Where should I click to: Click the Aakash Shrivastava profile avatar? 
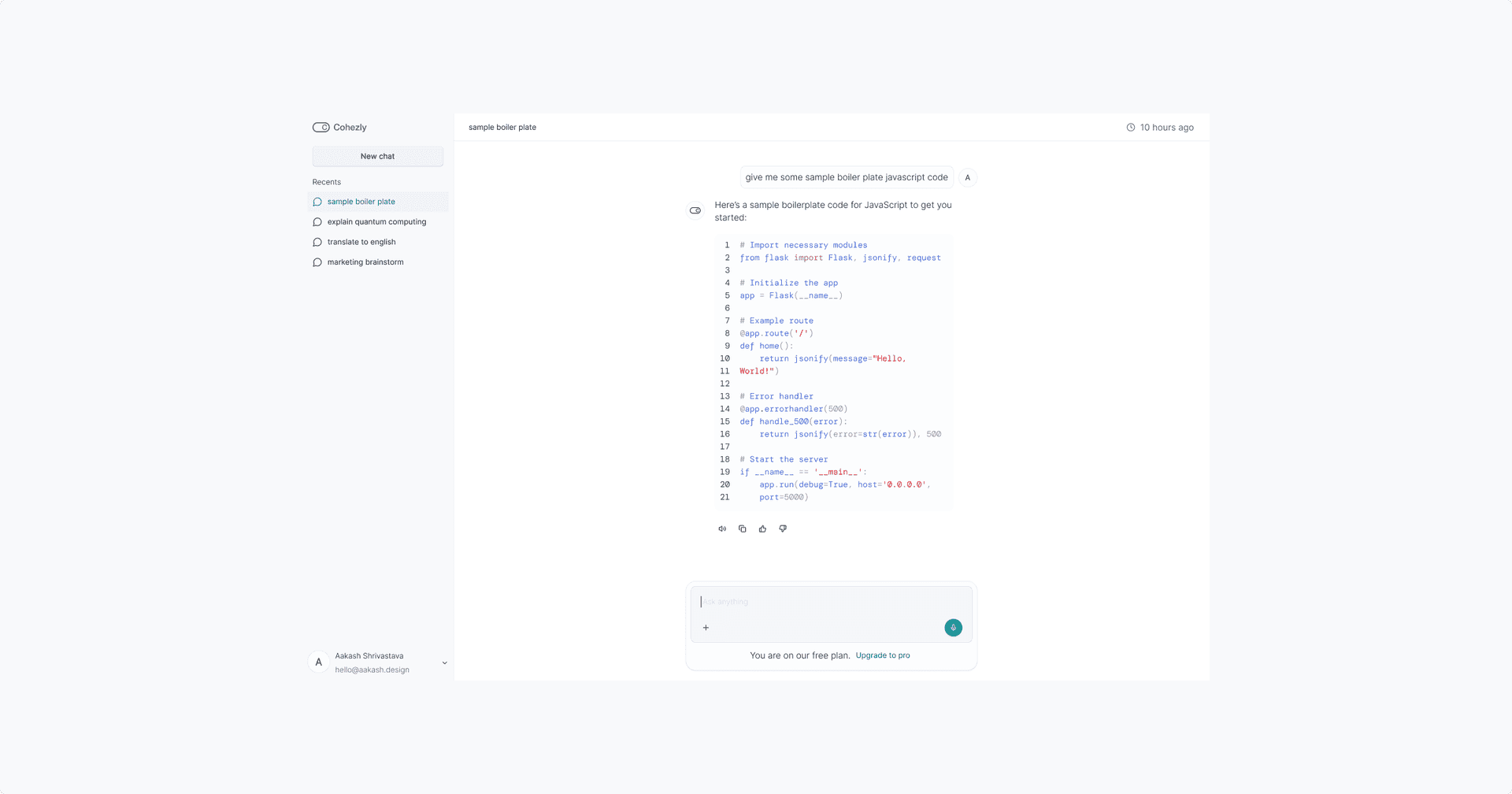318,662
